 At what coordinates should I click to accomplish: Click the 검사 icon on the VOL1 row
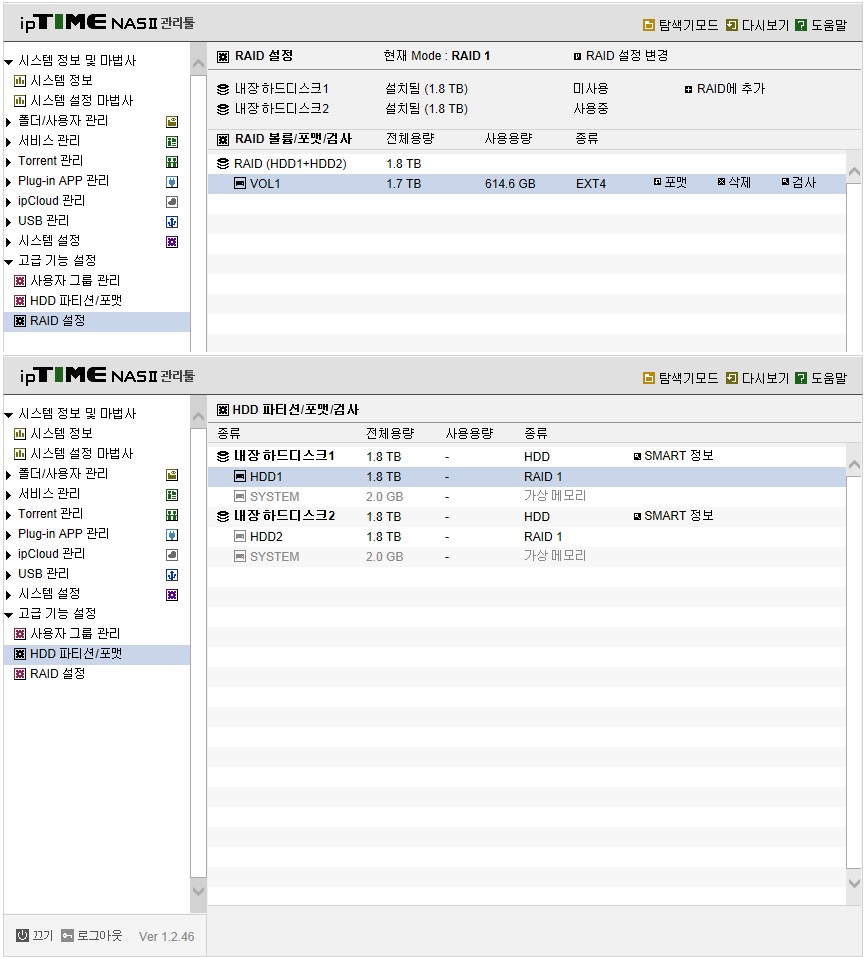pos(786,182)
